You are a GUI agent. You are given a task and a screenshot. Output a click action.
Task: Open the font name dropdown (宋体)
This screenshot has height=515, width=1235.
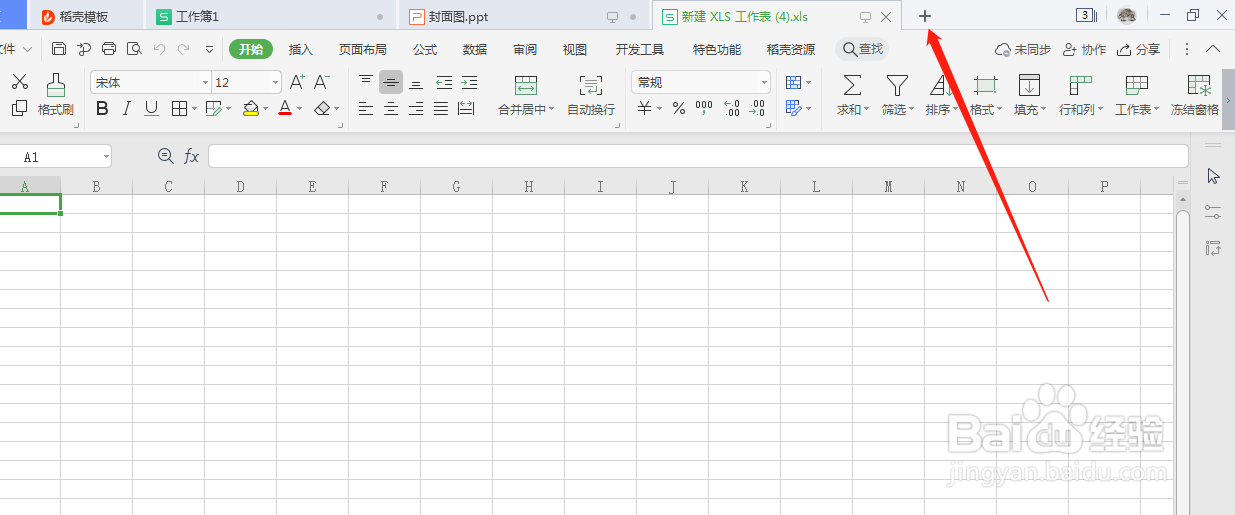click(206, 83)
